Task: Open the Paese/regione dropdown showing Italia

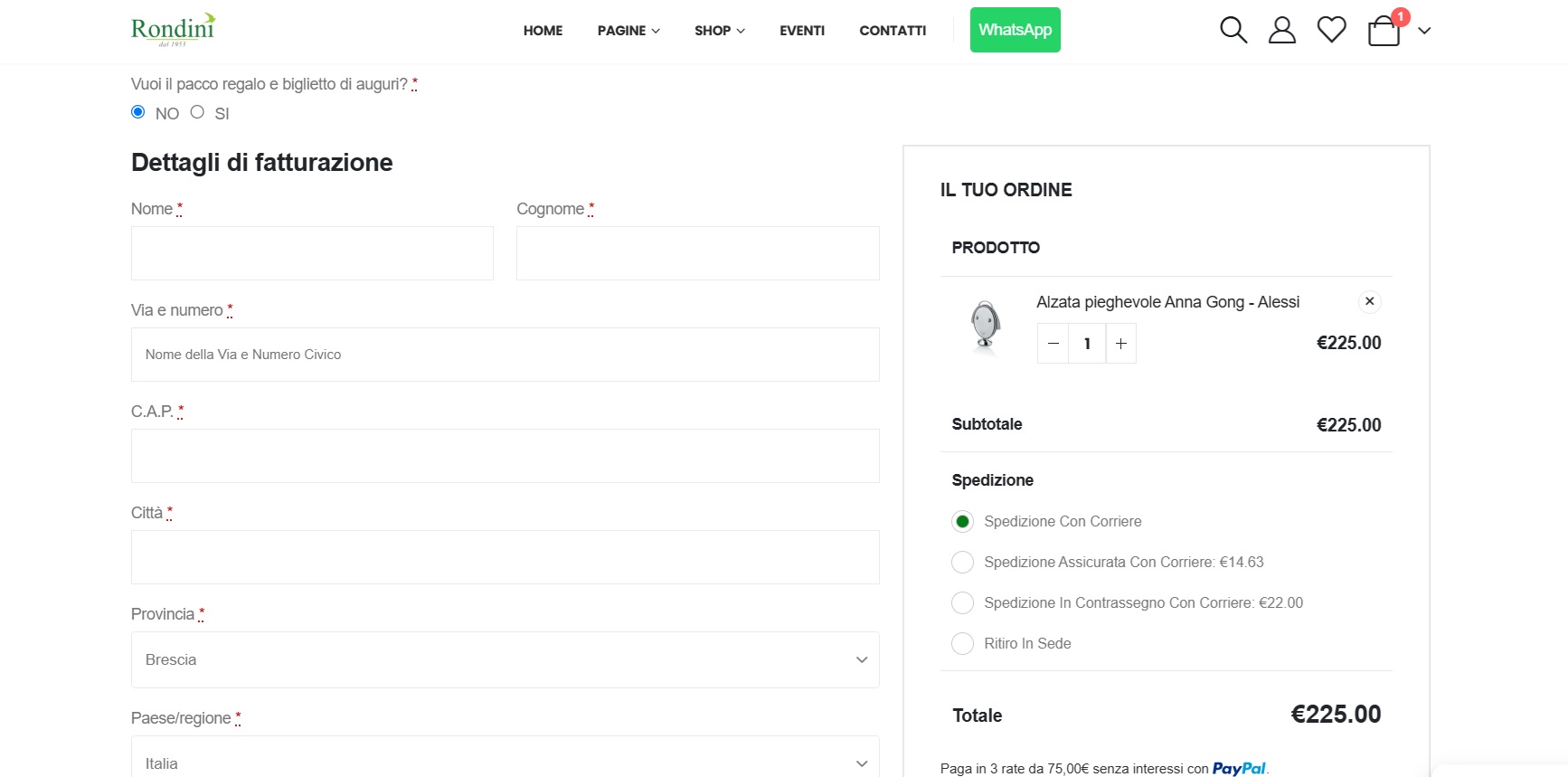Action: click(x=505, y=758)
